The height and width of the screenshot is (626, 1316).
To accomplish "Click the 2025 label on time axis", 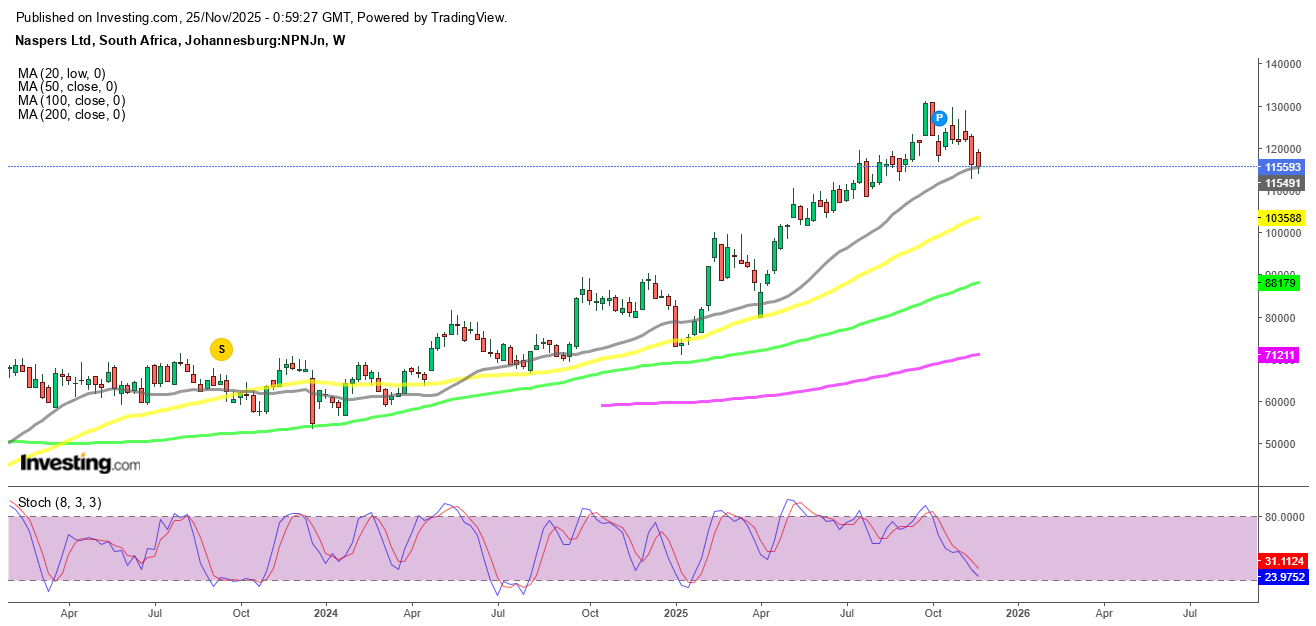I will 674,611.
